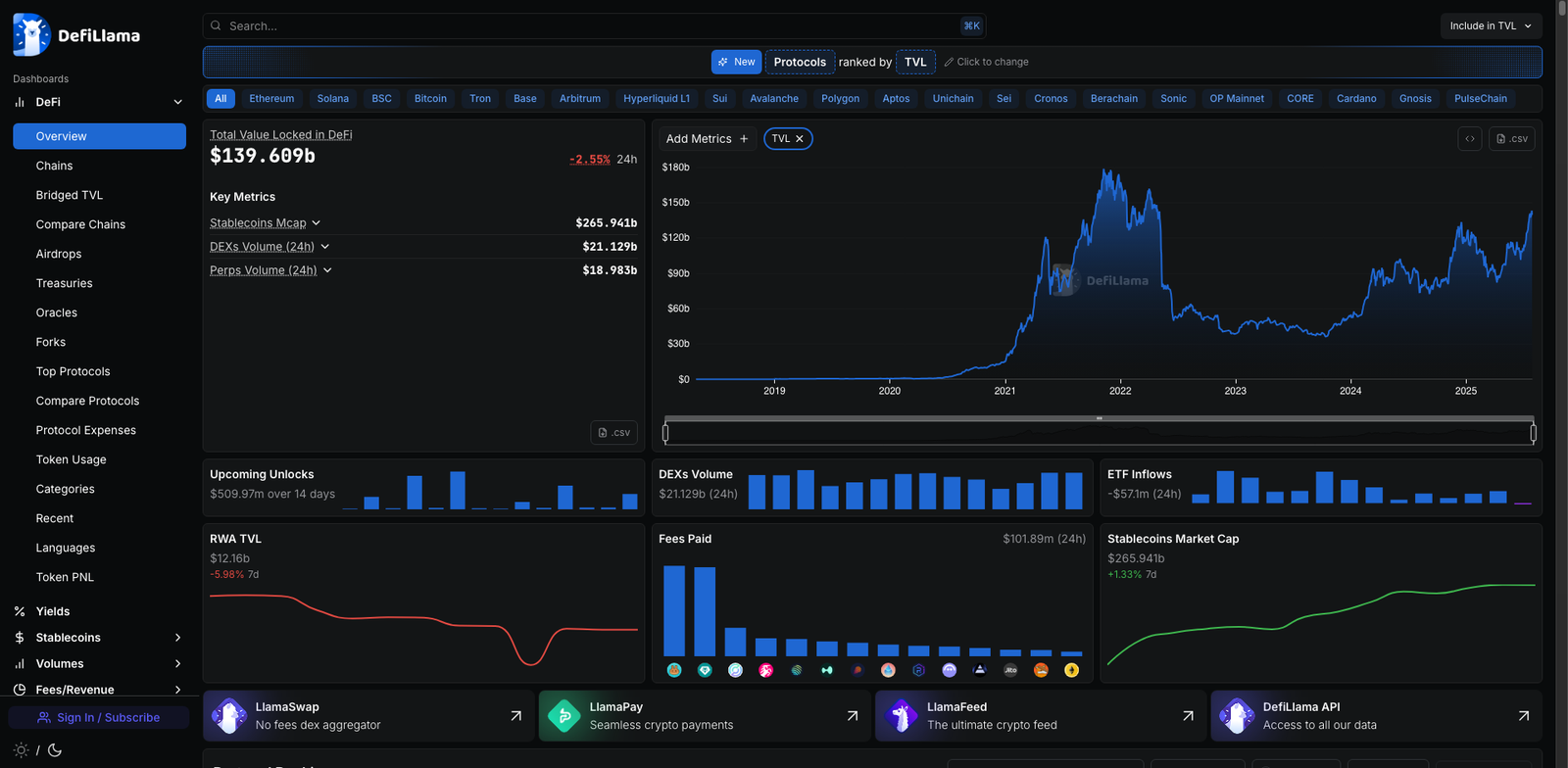1568x768 pixels.
Task: Click the LlamaPay green logo
Action: tap(564, 716)
